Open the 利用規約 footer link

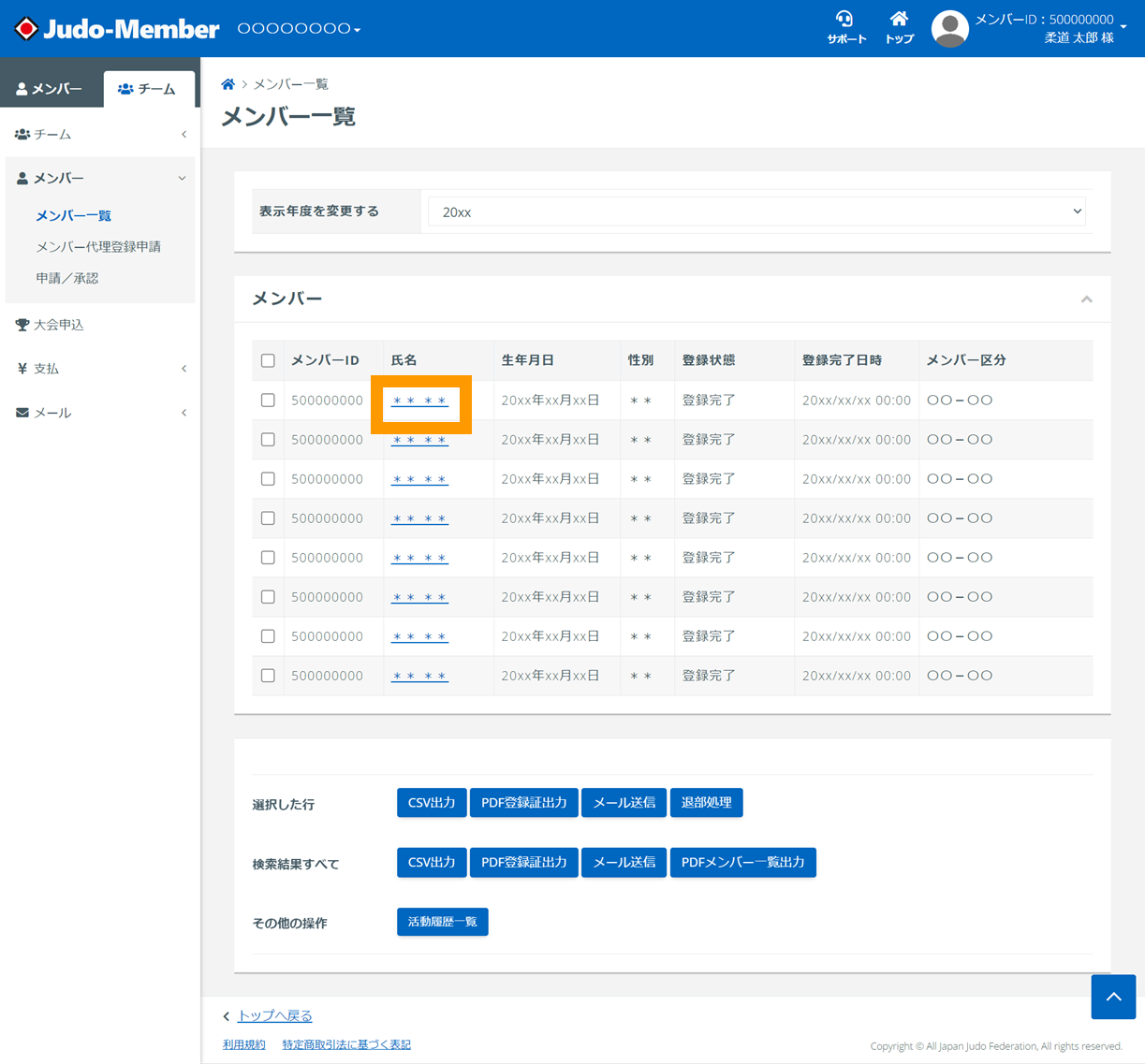(243, 1045)
